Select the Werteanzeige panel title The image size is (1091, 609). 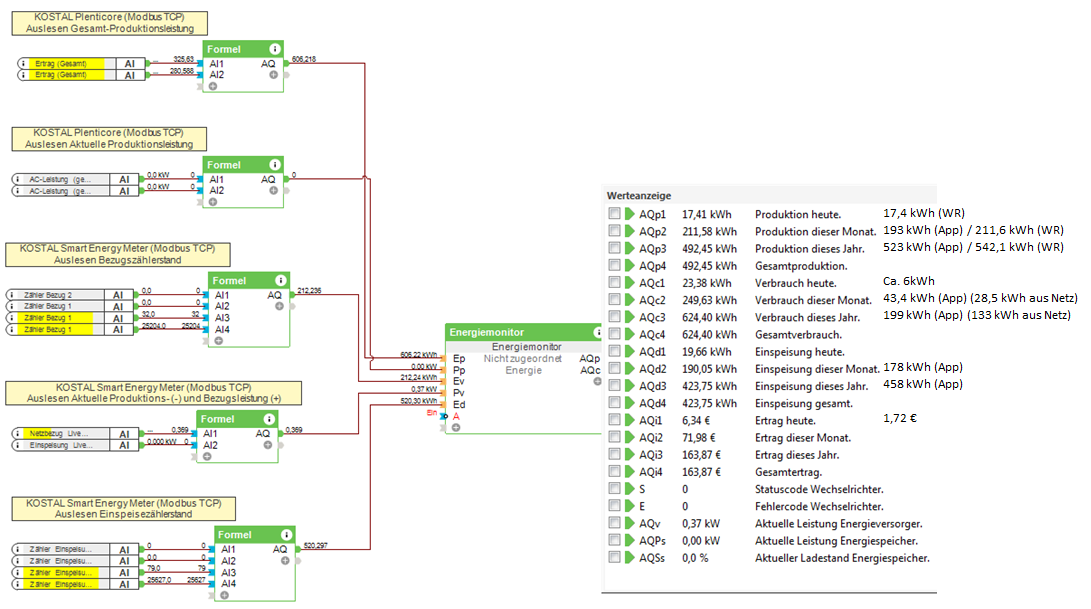pyautogui.click(x=638, y=196)
